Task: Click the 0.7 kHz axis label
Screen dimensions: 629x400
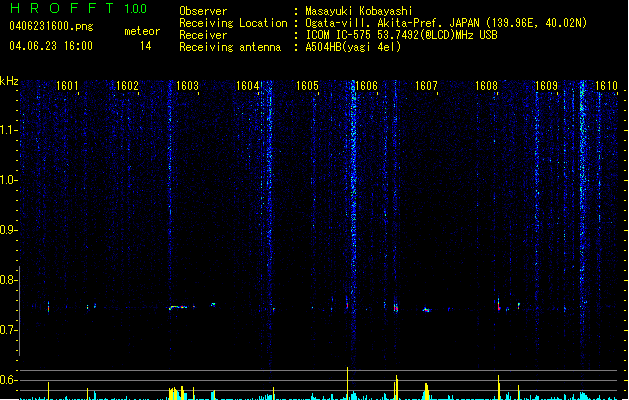Action: click(9, 330)
